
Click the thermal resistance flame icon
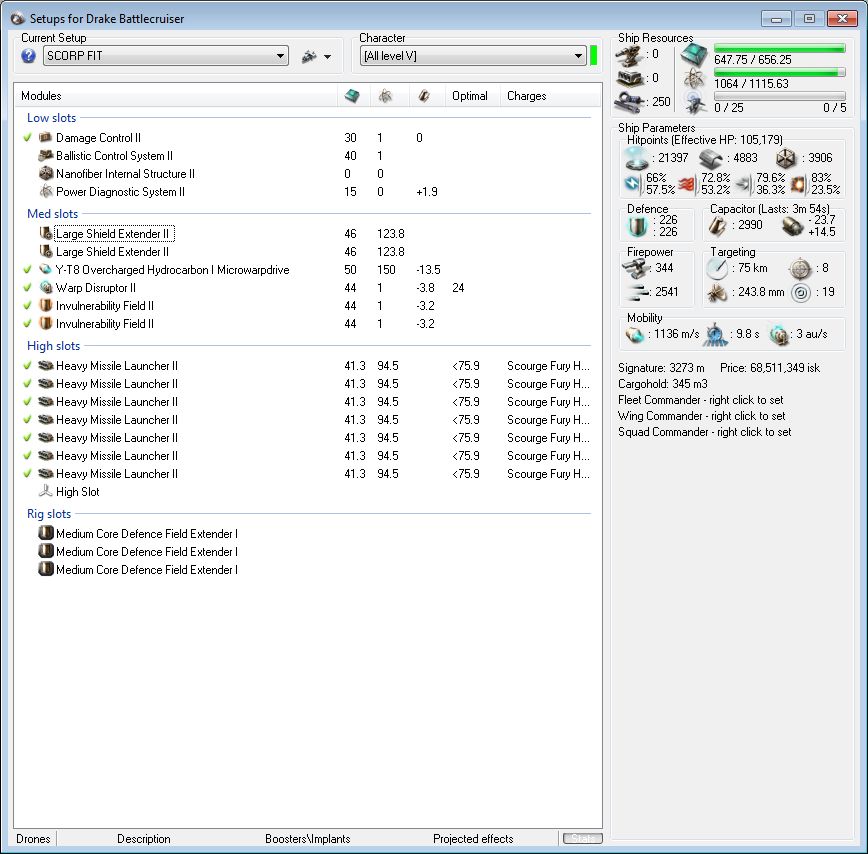point(687,184)
